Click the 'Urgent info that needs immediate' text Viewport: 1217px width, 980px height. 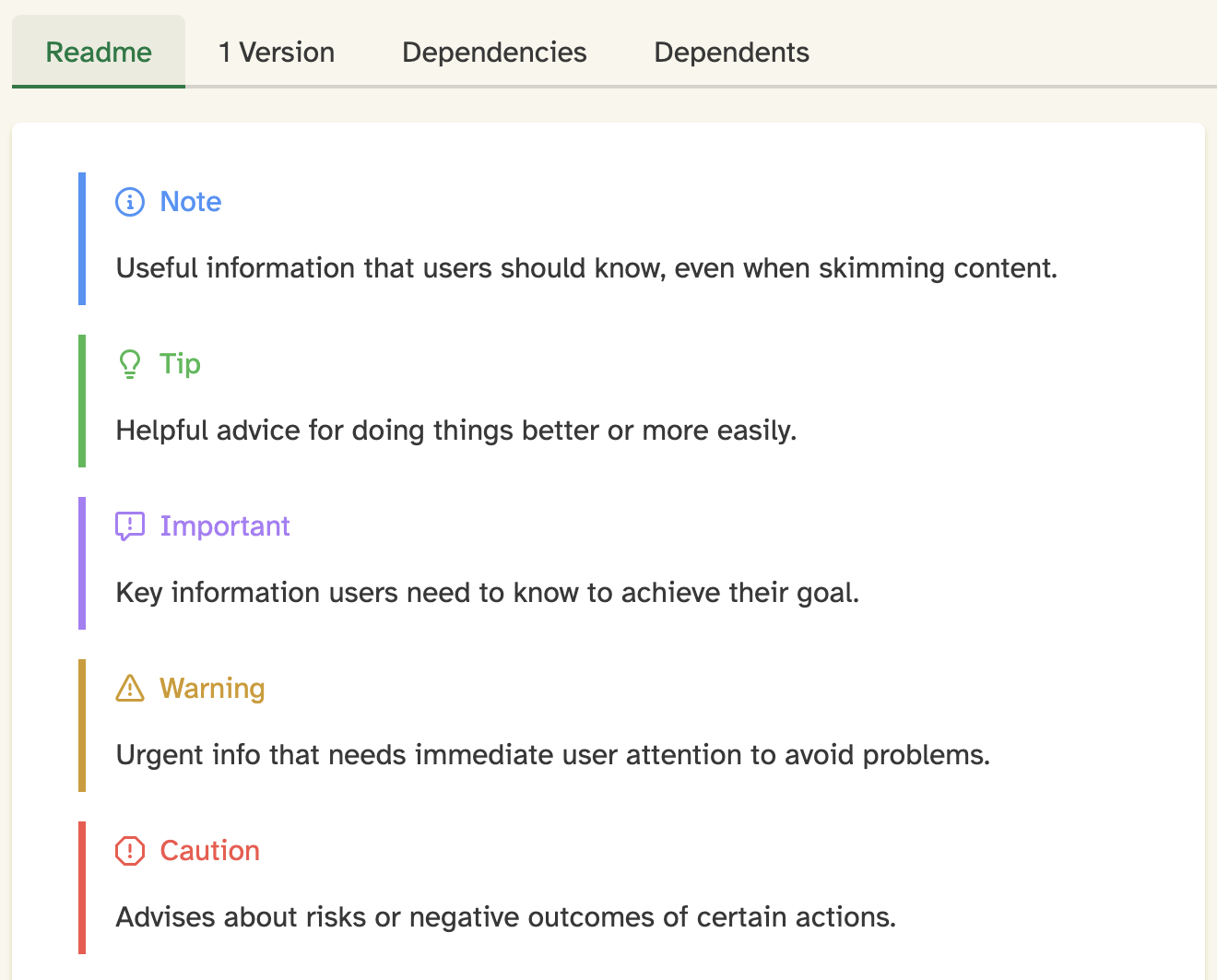pyautogui.click(x=553, y=755)
